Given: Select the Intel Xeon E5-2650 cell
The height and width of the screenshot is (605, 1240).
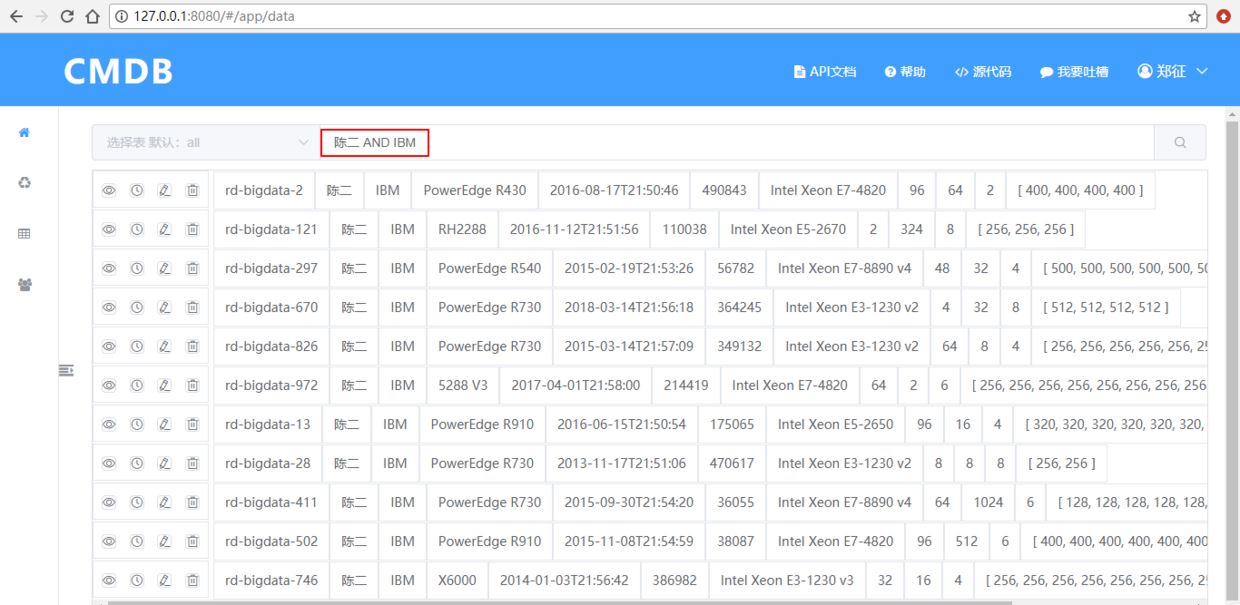Looking at the screenshot, I should [x=836, y=424].
